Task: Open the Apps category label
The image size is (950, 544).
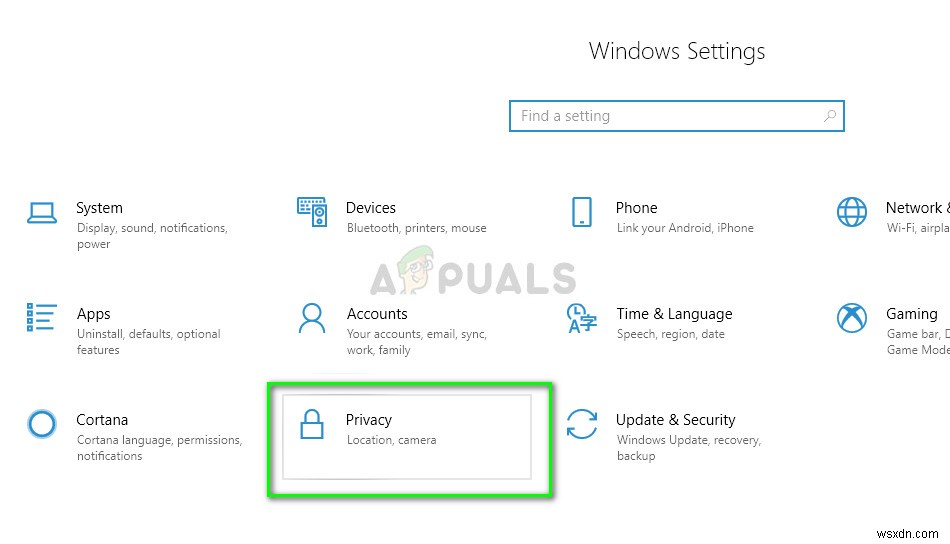Action: 93,314
